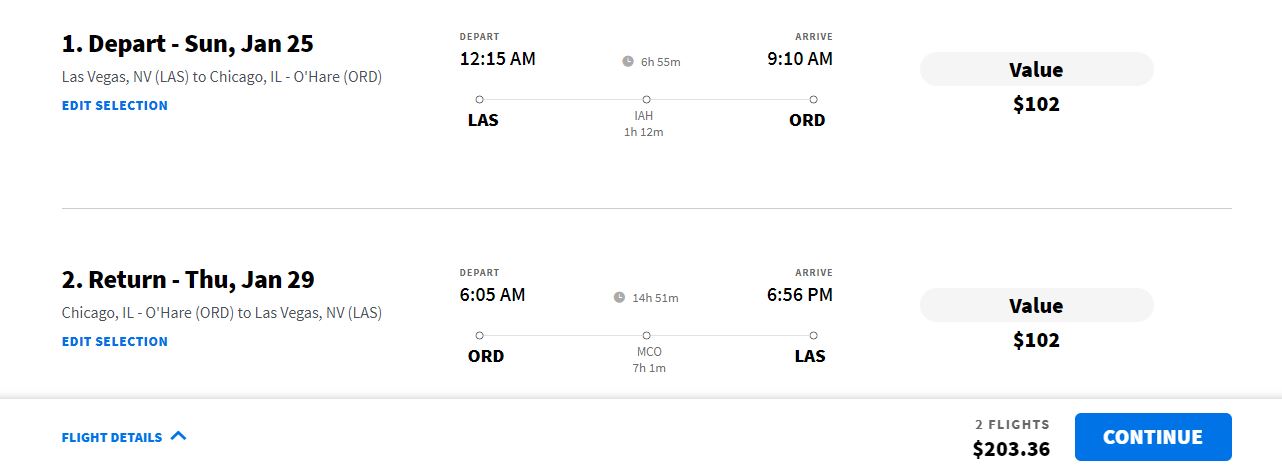Click the ORD arrival circle on departing route
Screen dimensions: 1282x472
(x=813, y=99)
